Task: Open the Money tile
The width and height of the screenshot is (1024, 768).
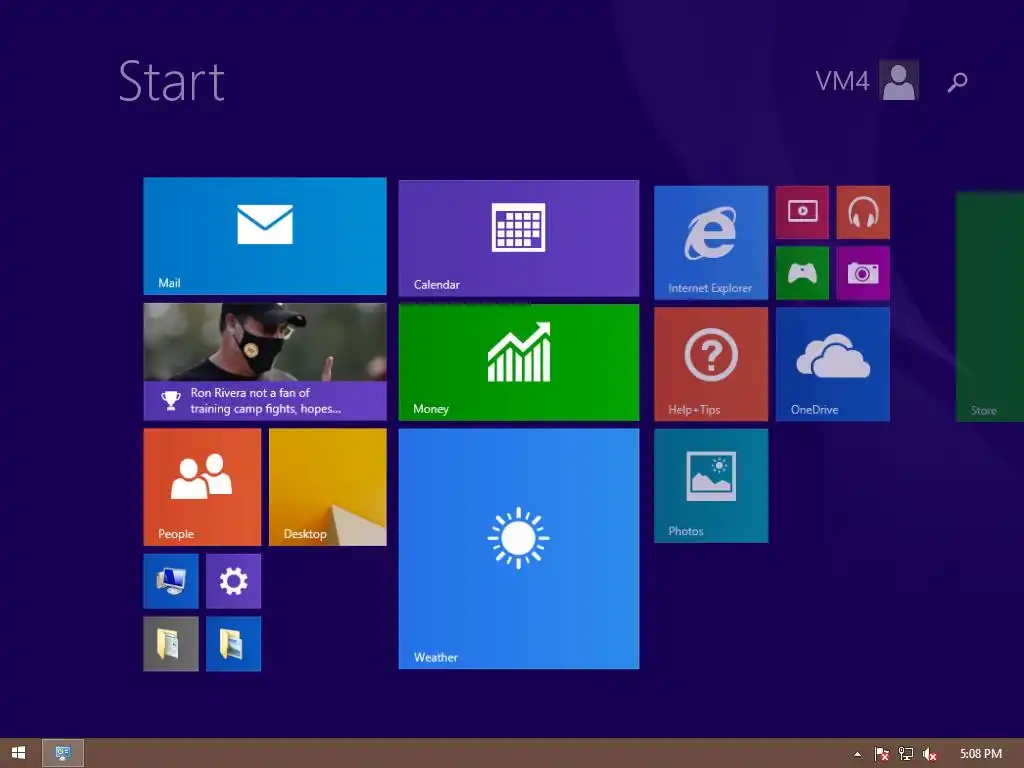Action: [x=519, y=362]
